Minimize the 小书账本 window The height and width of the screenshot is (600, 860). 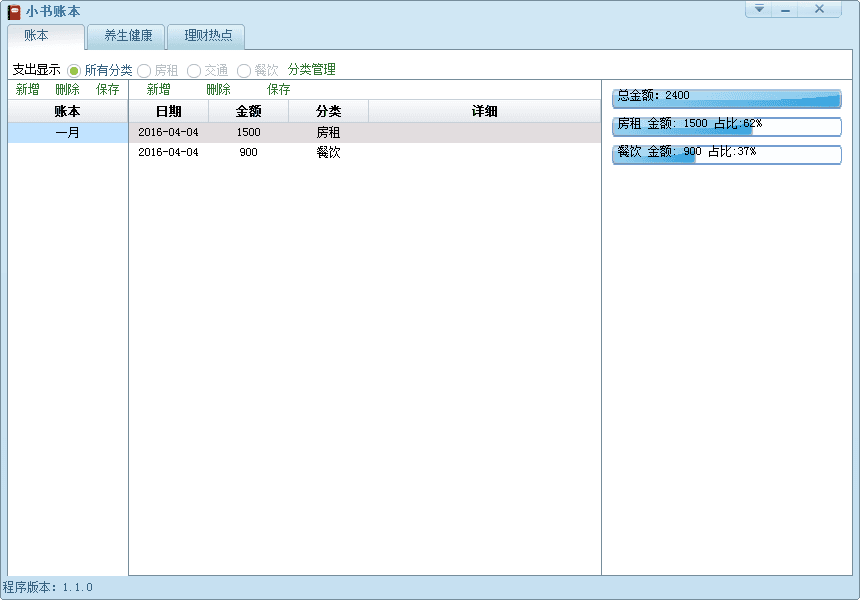coord(785,9)
